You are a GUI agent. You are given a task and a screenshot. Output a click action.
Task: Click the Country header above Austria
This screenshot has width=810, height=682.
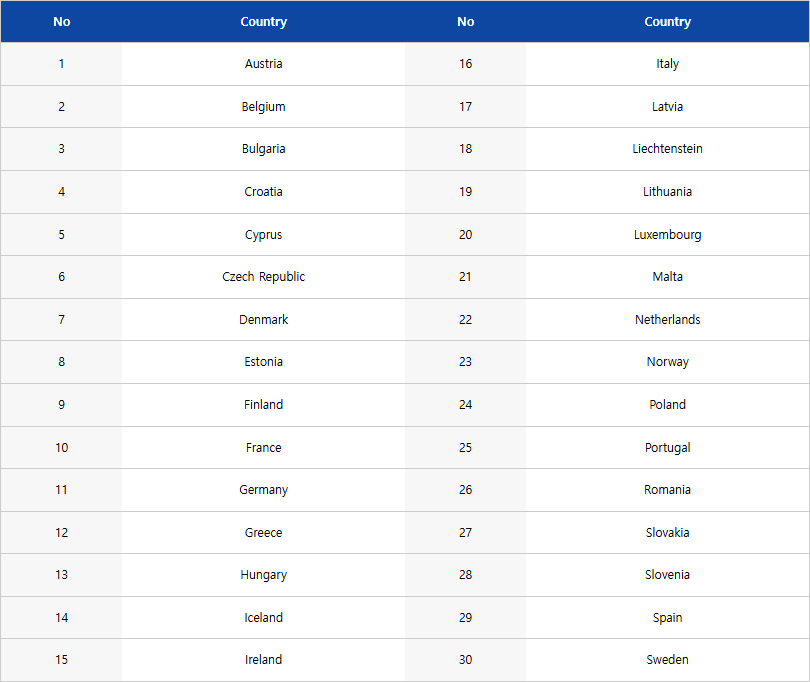pyautogui.click(x=263, y=22)
